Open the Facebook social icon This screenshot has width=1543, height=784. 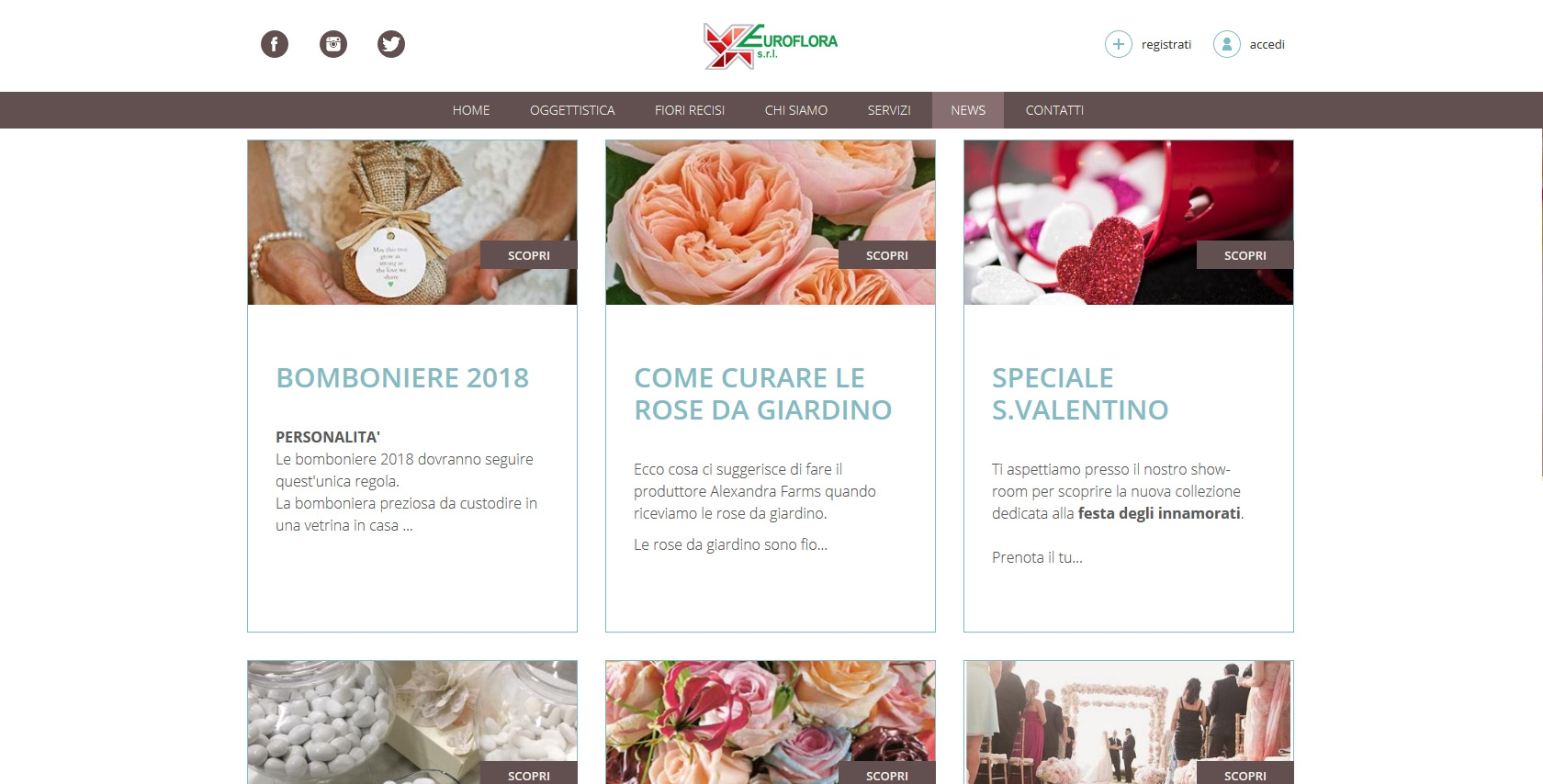click(275, 44)
